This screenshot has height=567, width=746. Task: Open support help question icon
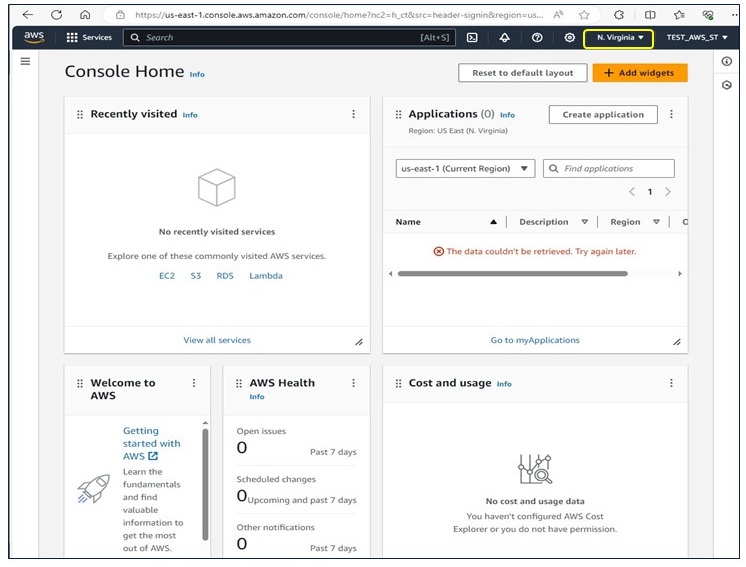537,37
